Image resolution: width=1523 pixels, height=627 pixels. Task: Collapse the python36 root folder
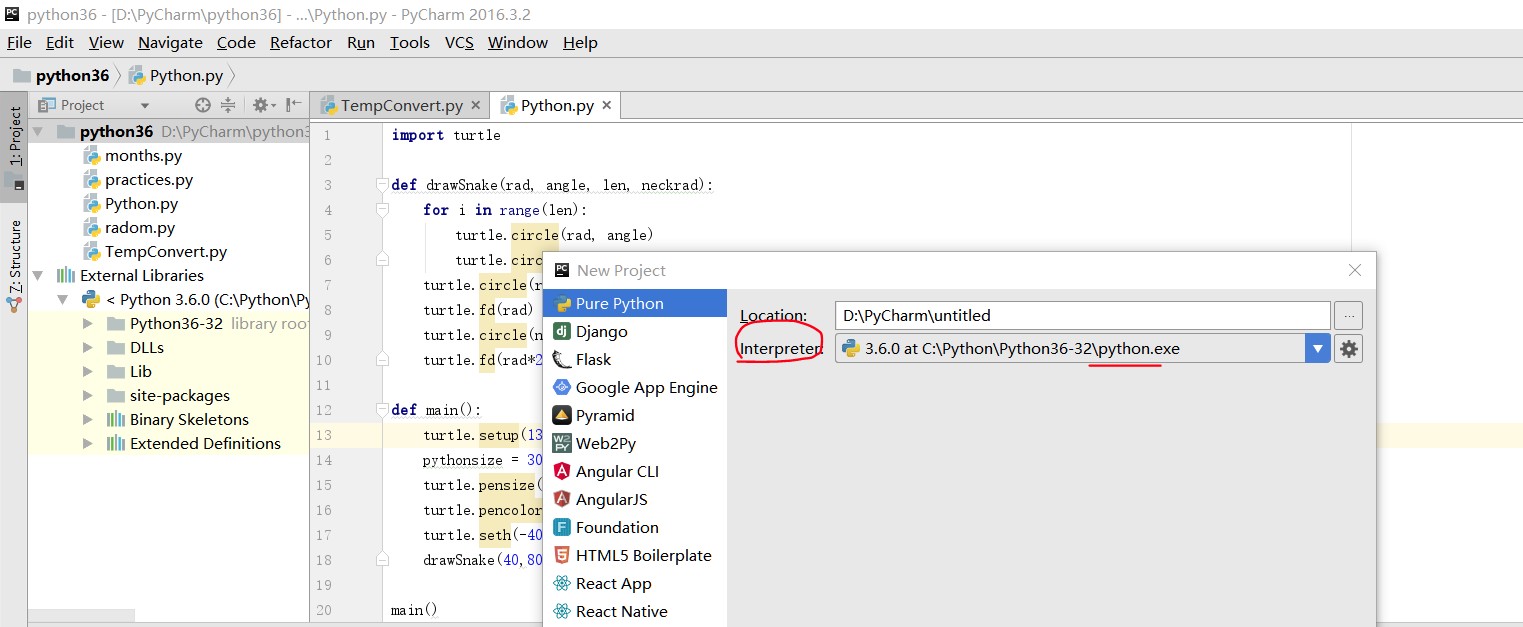pyautogui.click(x=38, y=131)
